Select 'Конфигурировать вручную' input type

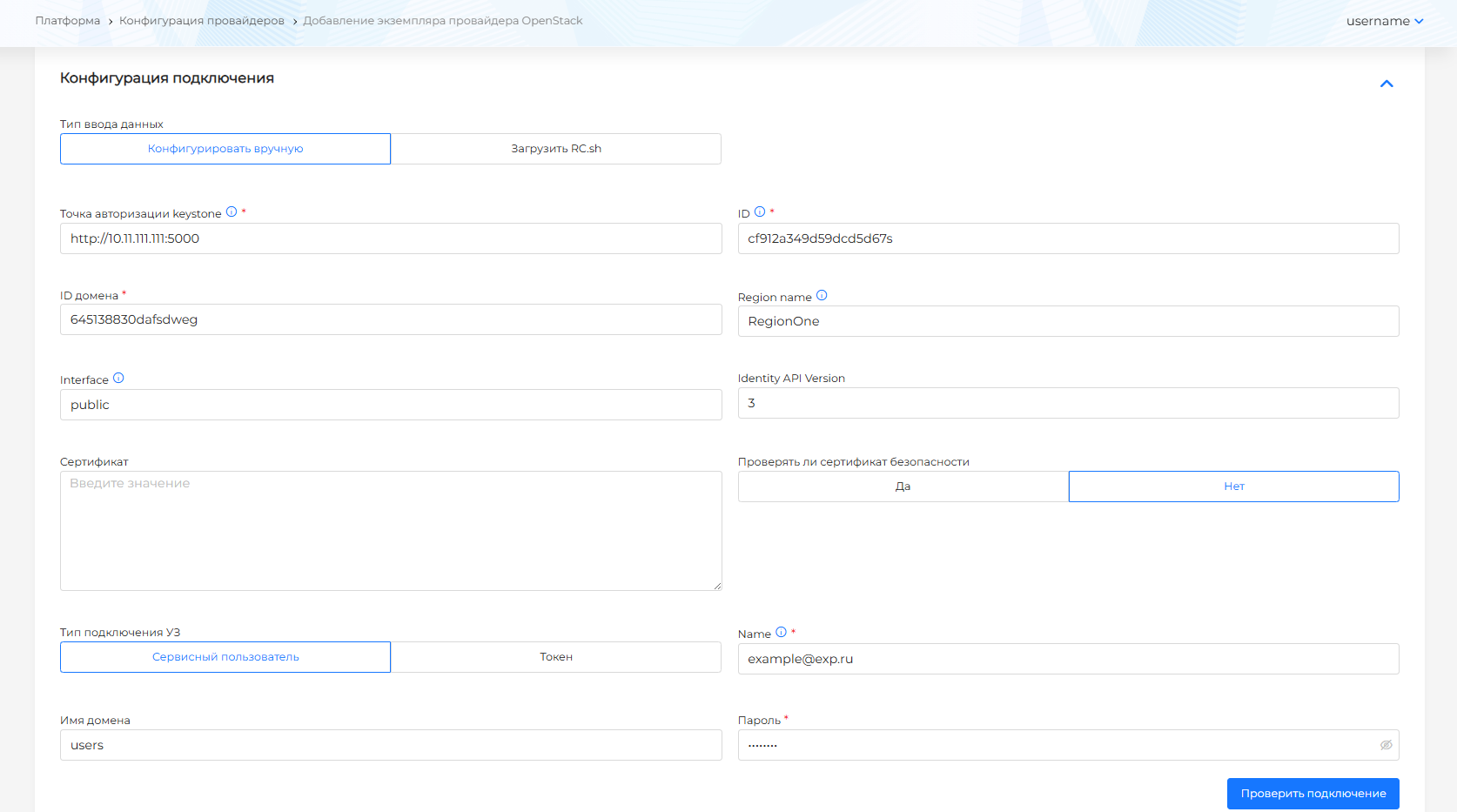tap(225, 149)
